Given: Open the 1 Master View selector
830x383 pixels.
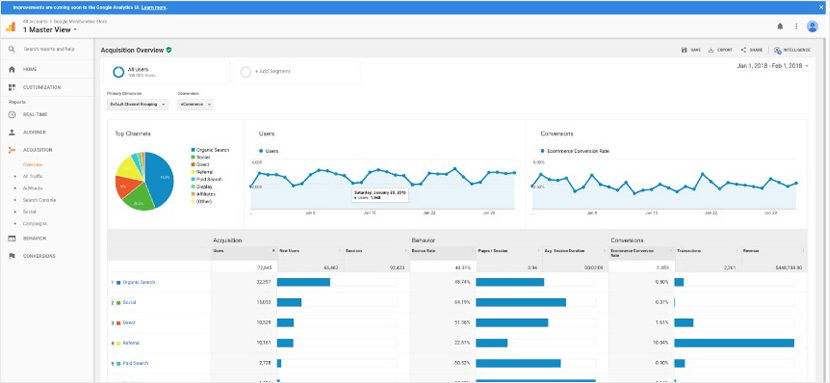Looking at the screenshot, I should (50, 30).
